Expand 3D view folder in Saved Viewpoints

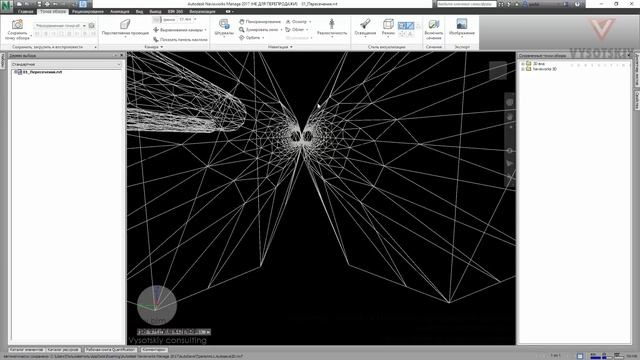[x=523, y=64]
